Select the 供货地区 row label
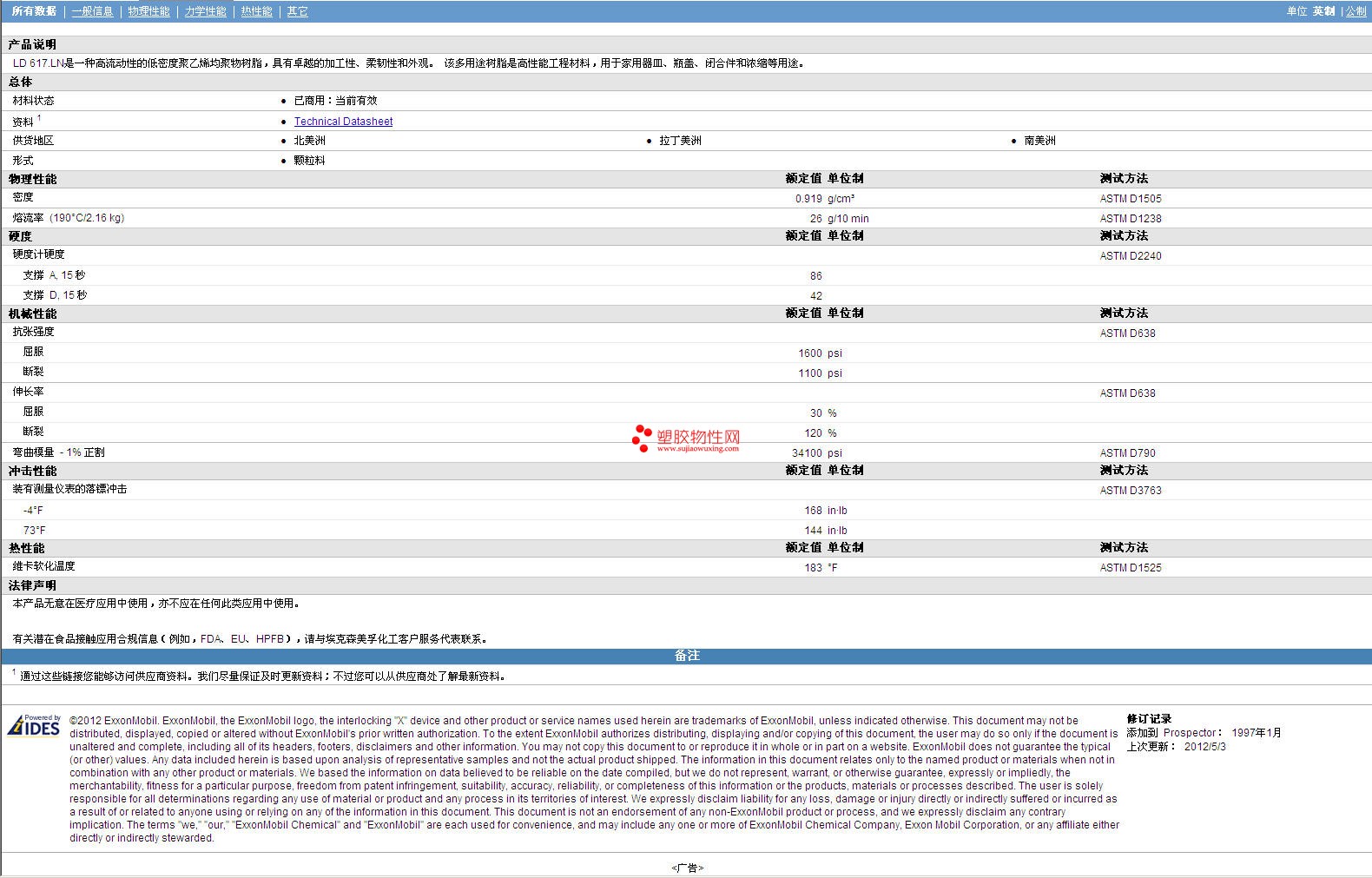 (x=33, y=141)
